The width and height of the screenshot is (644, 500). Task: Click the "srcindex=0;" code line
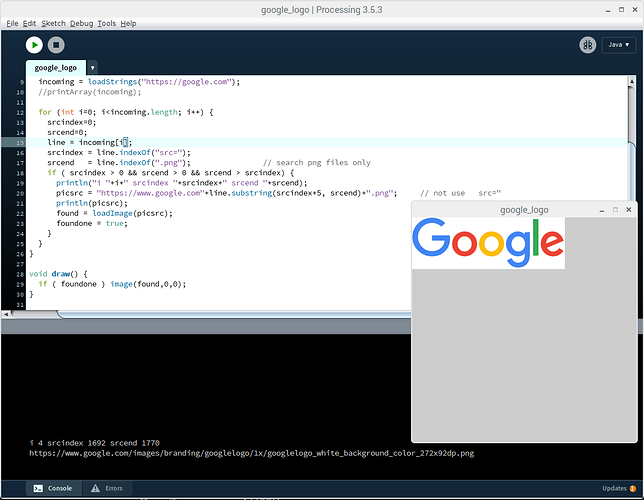[71, 122]
